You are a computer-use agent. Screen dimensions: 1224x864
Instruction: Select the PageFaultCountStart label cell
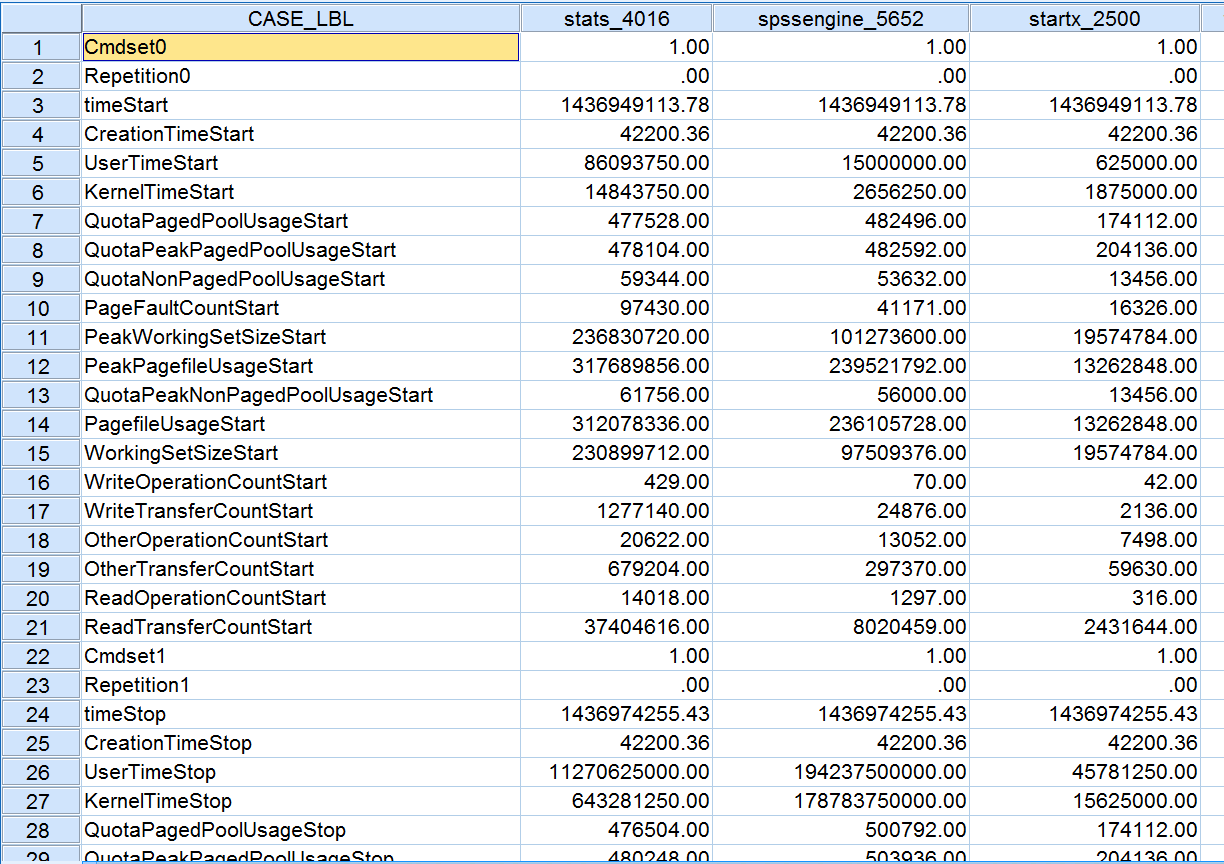pyautogui.click(x=300, y=308)
